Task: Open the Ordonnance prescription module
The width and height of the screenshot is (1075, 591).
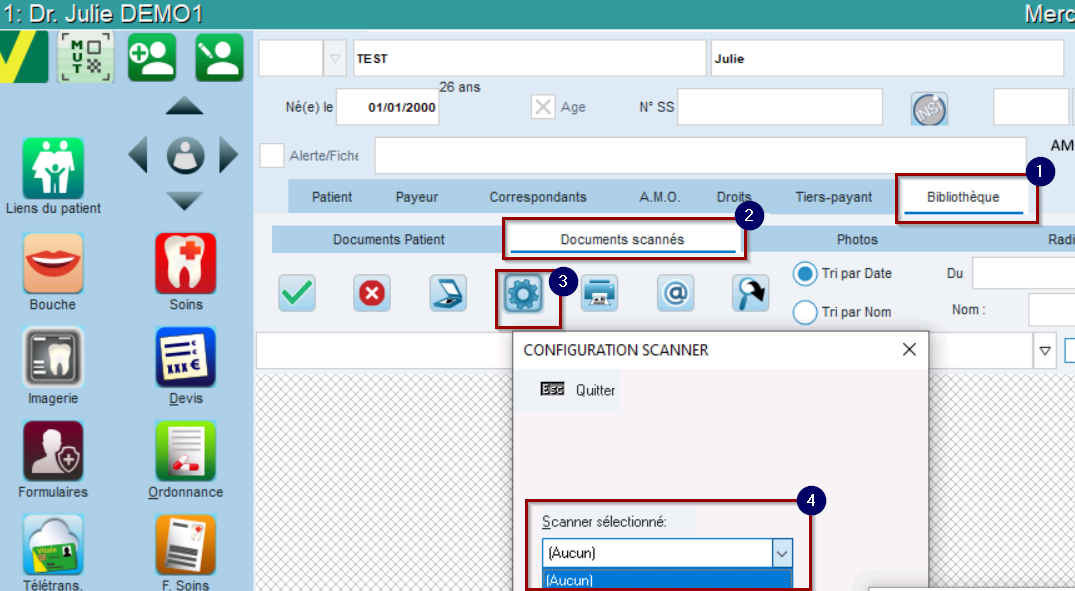Action: 186,450
